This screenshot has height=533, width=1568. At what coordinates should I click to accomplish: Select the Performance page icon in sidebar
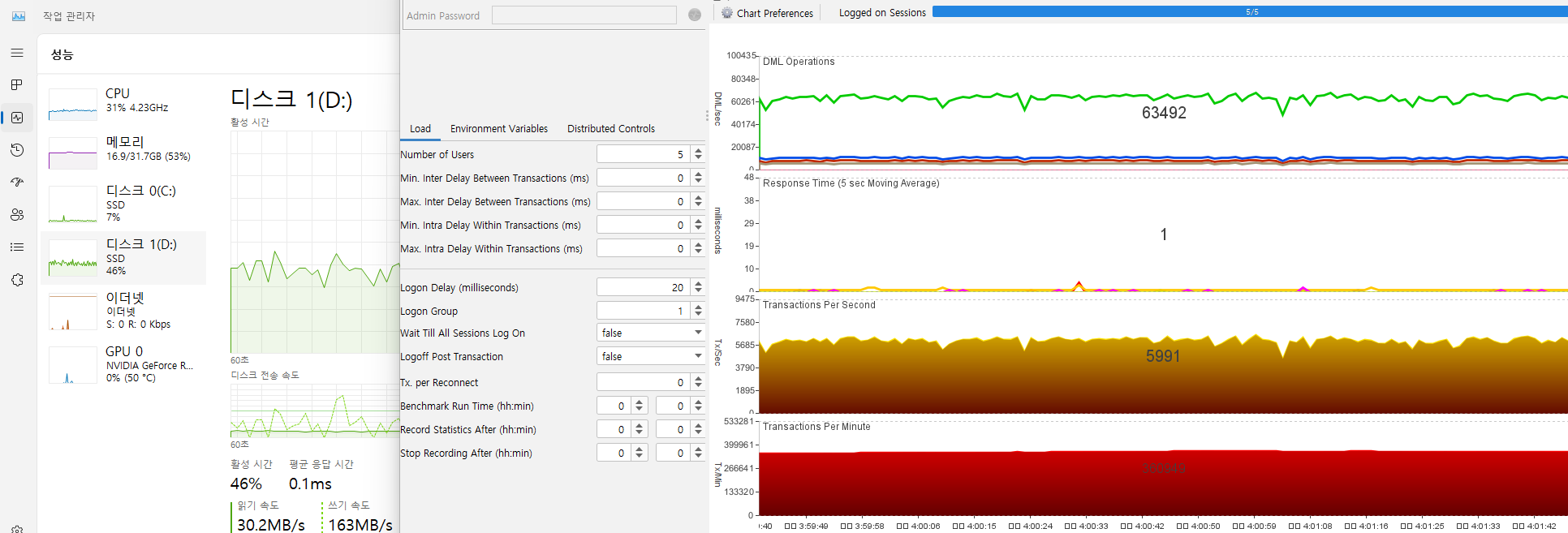point(17,118)
